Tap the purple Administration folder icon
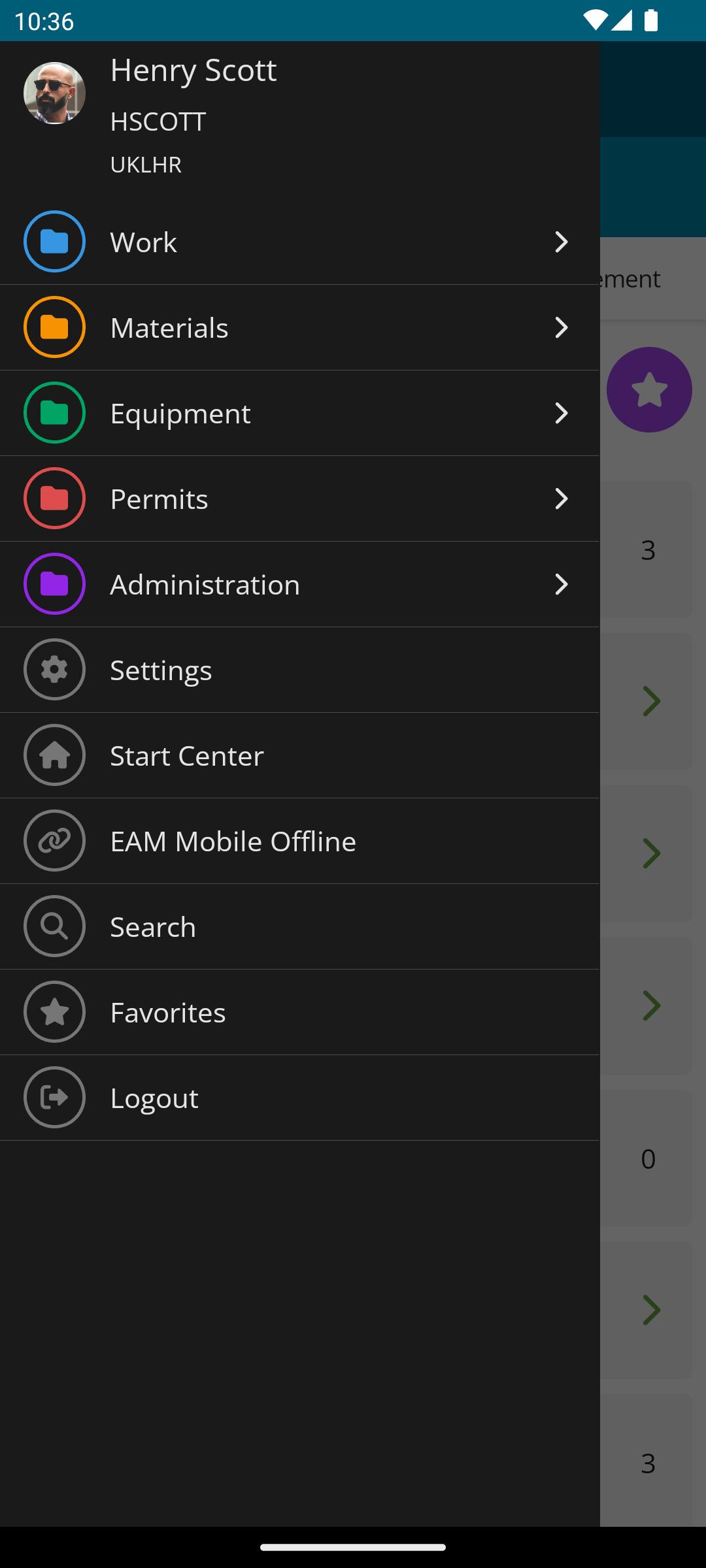The image size is (706, 1568). (x=54, y=584)
